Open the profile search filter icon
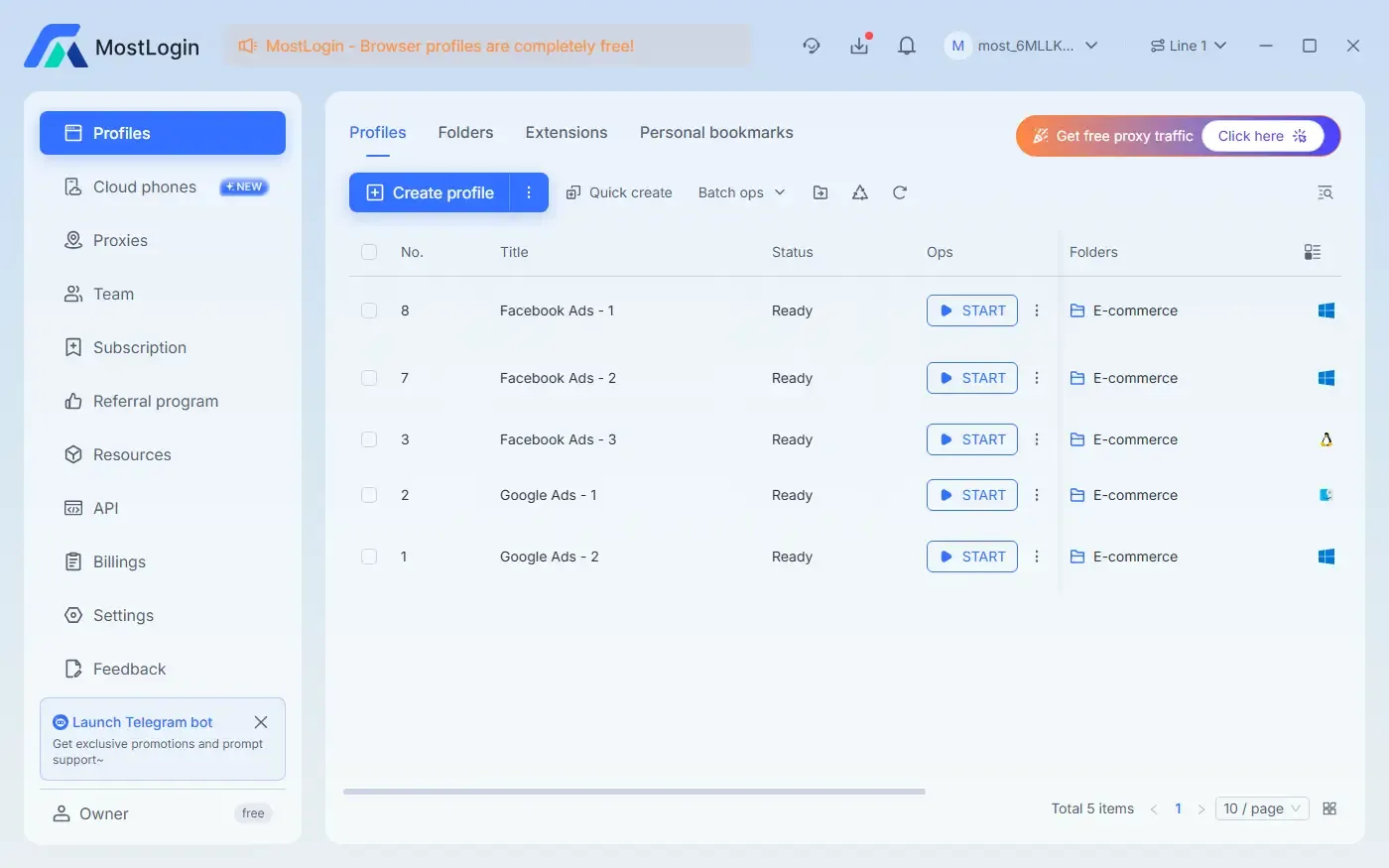The width and height of the screenshot is (1389, 868). pos(1325,191)
